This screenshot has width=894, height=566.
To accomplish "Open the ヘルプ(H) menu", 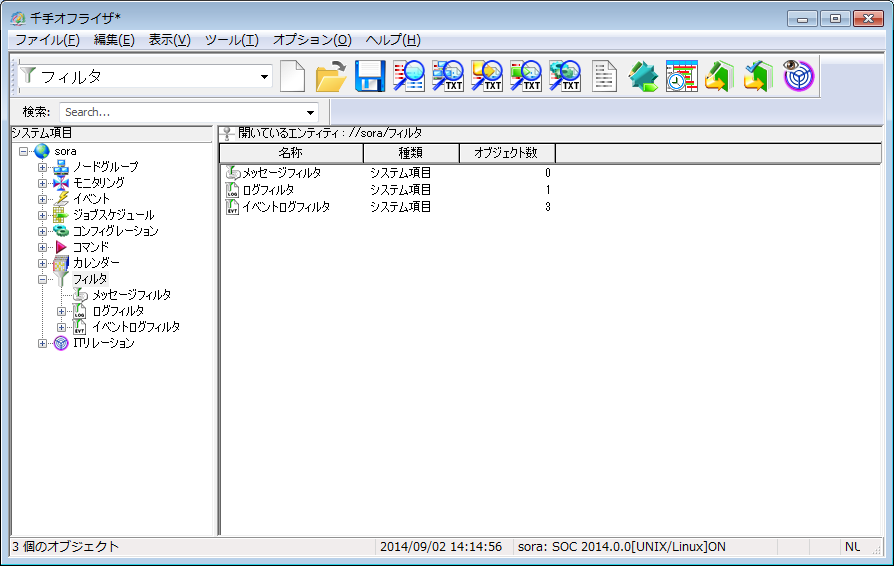I will point(393,40).
